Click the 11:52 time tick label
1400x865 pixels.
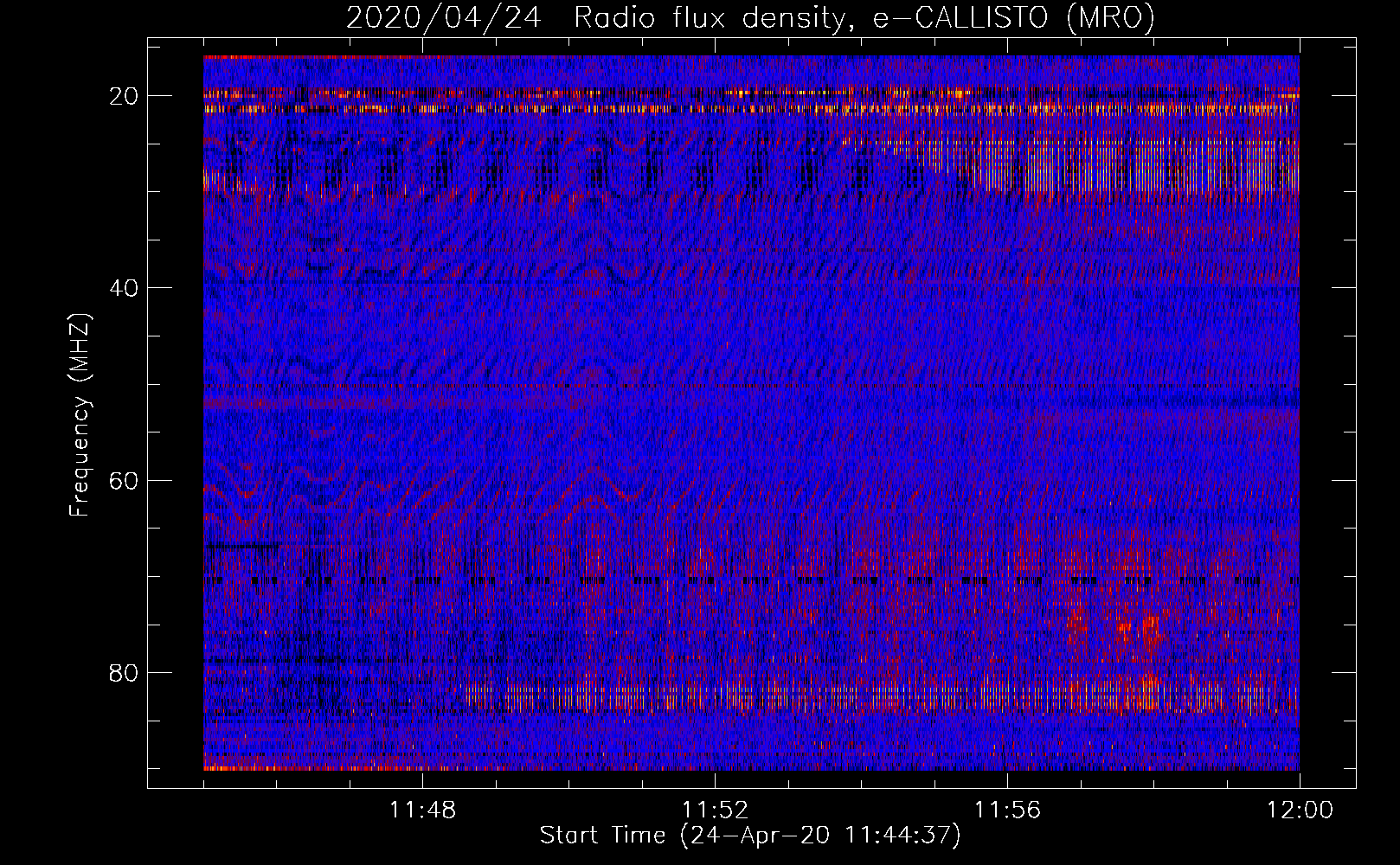715,811
